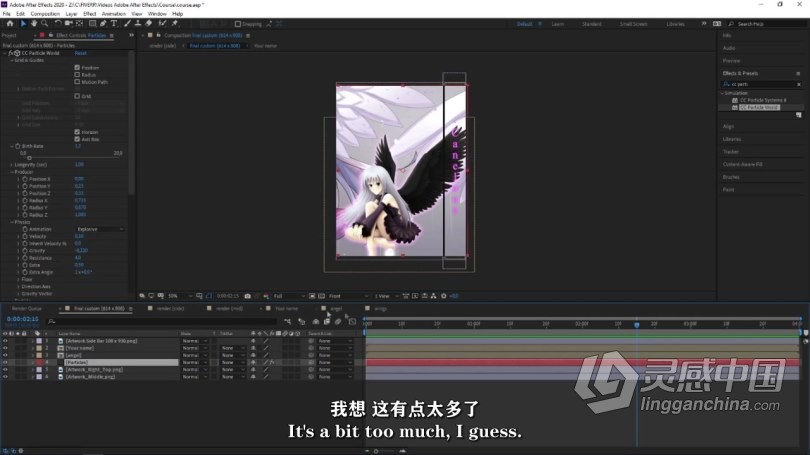Click the stopwatch next to Velocity
The image size is (810, 455).
click(x=25, y=236)
